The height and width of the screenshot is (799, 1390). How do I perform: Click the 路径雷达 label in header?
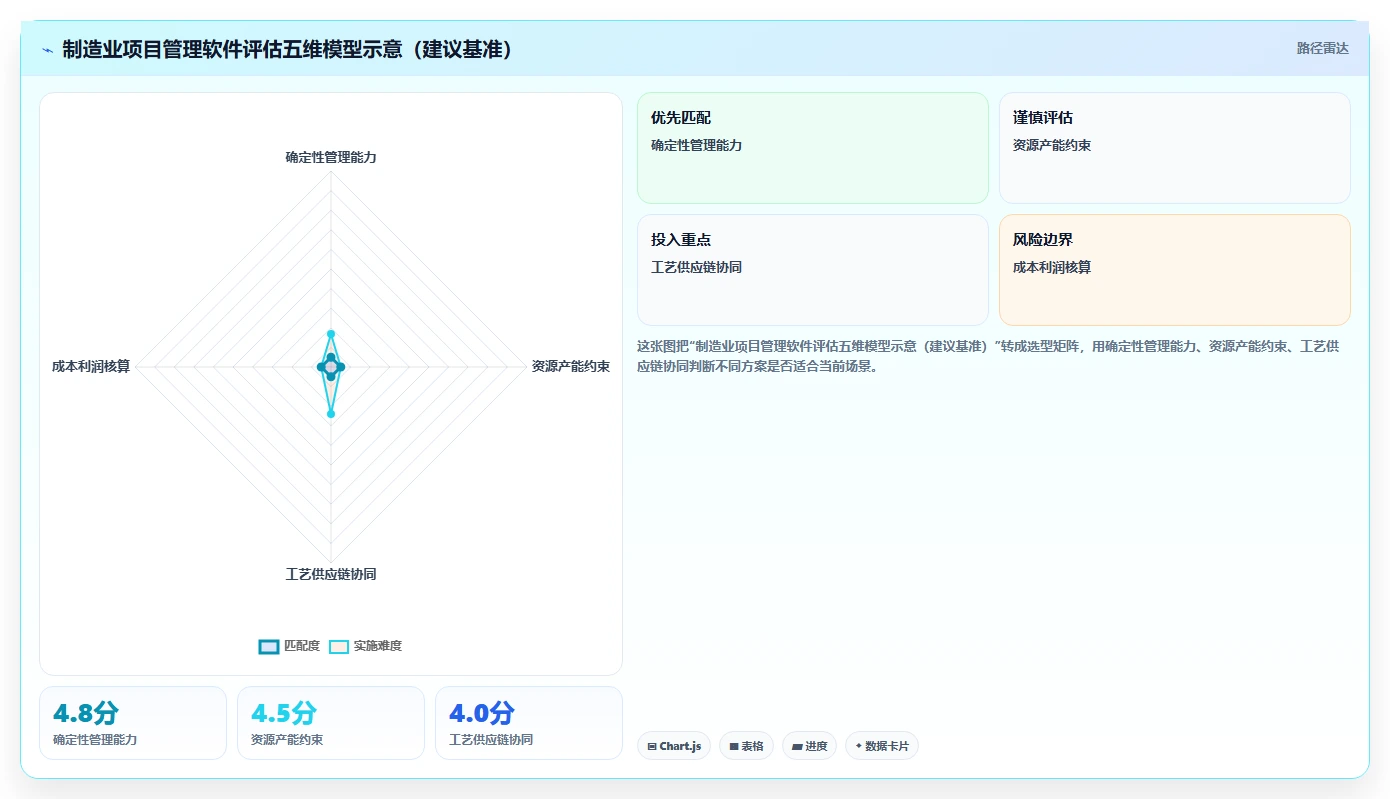[x=1323, y=48]
